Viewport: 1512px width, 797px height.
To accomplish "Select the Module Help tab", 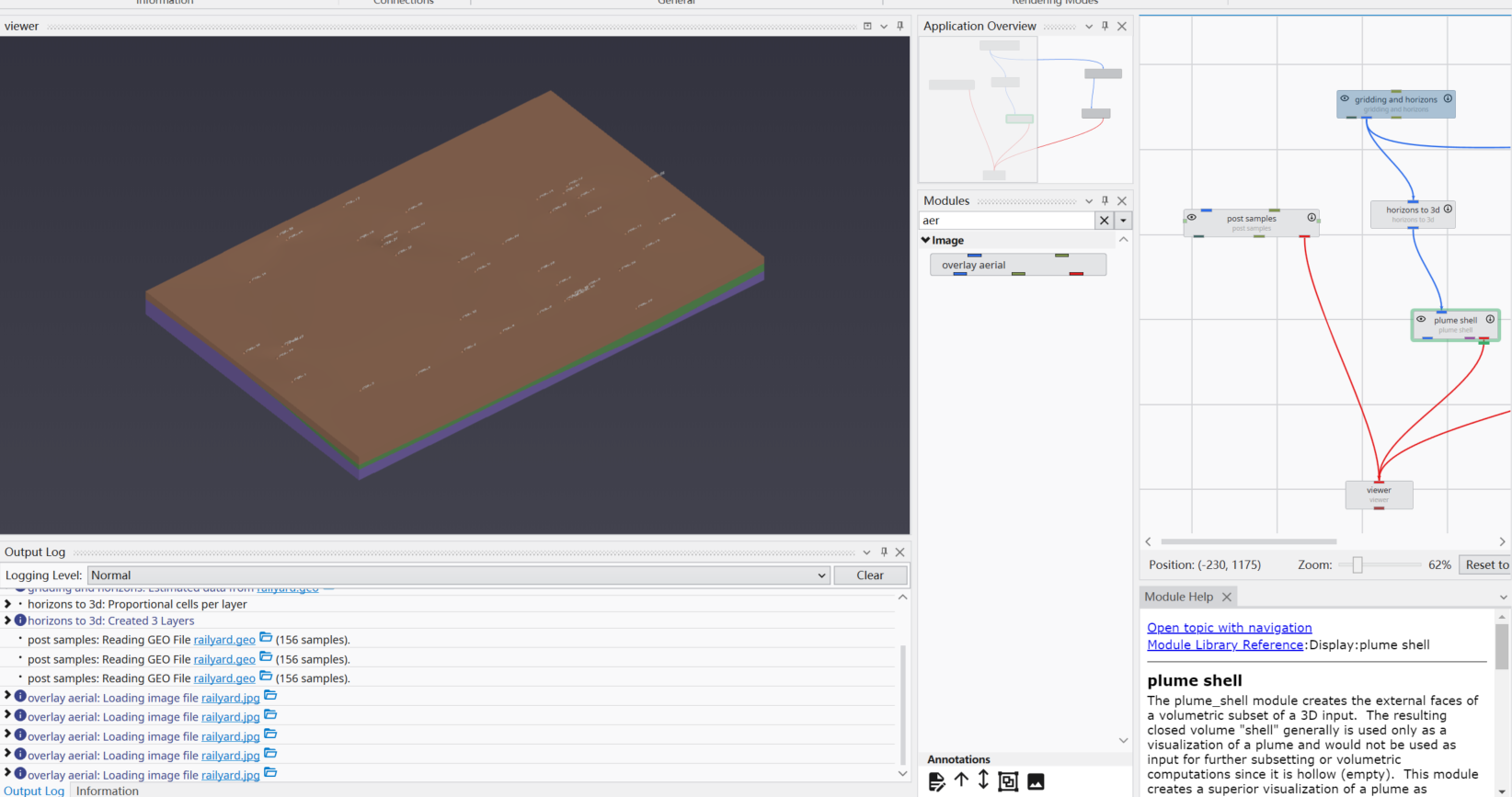I will click(x=1178, y=597).
